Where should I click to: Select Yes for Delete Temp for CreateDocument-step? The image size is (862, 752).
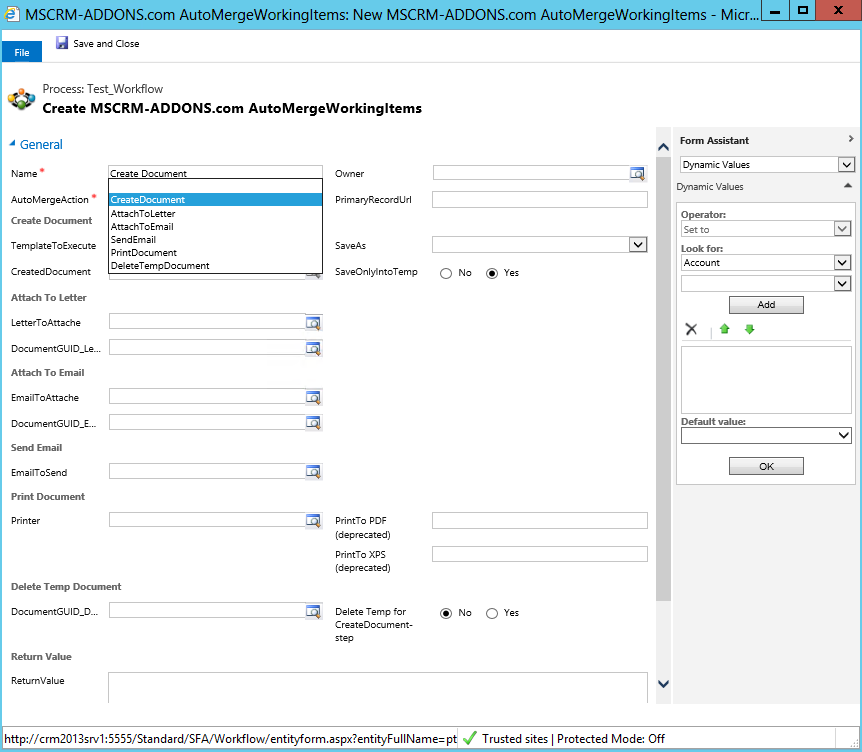pos(492,613)
